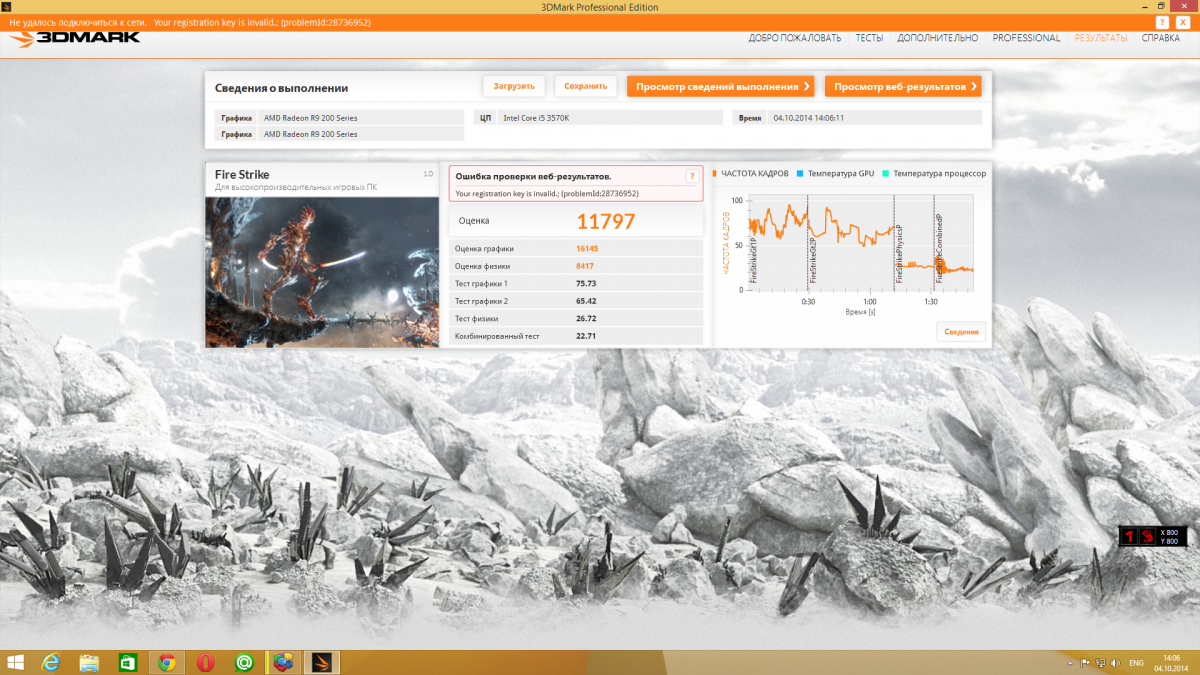The height and width of the screenshot is (675, 1200).
Task: Click the red hand-print overlay icon
Action: 1147,536
